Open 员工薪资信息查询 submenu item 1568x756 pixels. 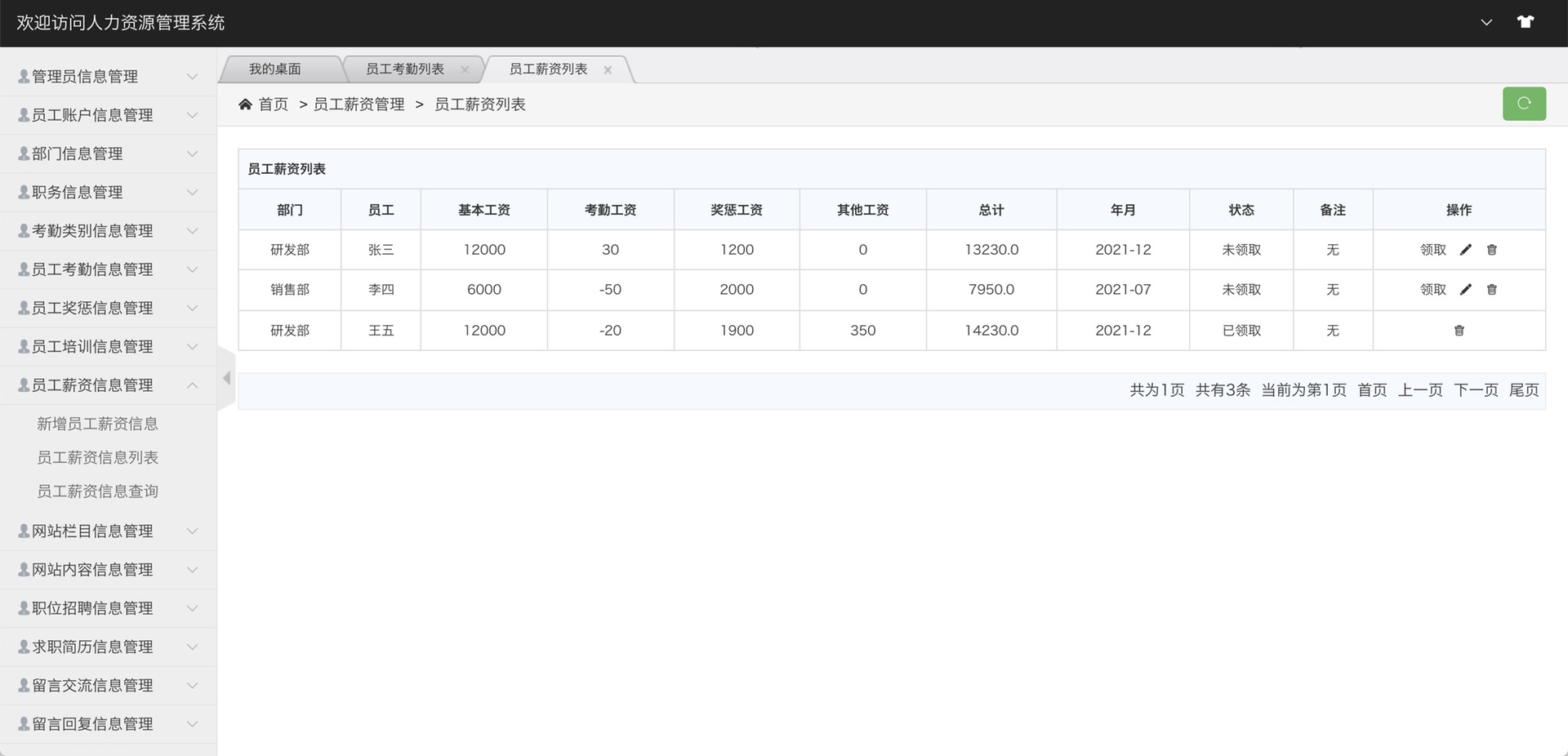(97, 491)
